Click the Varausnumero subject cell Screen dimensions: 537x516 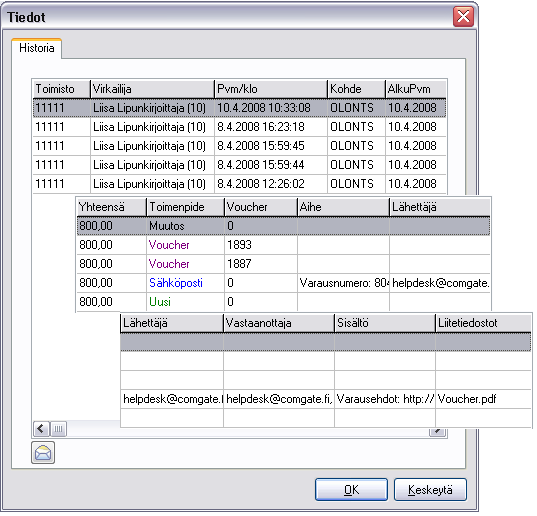coord(343,283)
